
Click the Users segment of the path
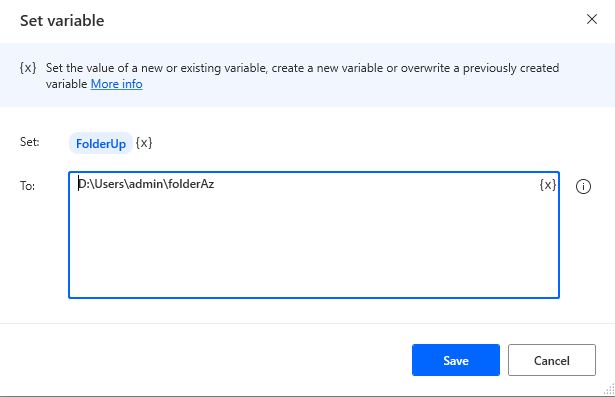109,184
